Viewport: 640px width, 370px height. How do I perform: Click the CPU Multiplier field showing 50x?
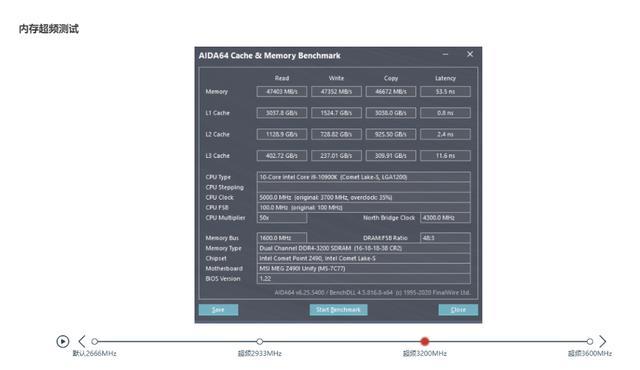pos(282,218)
